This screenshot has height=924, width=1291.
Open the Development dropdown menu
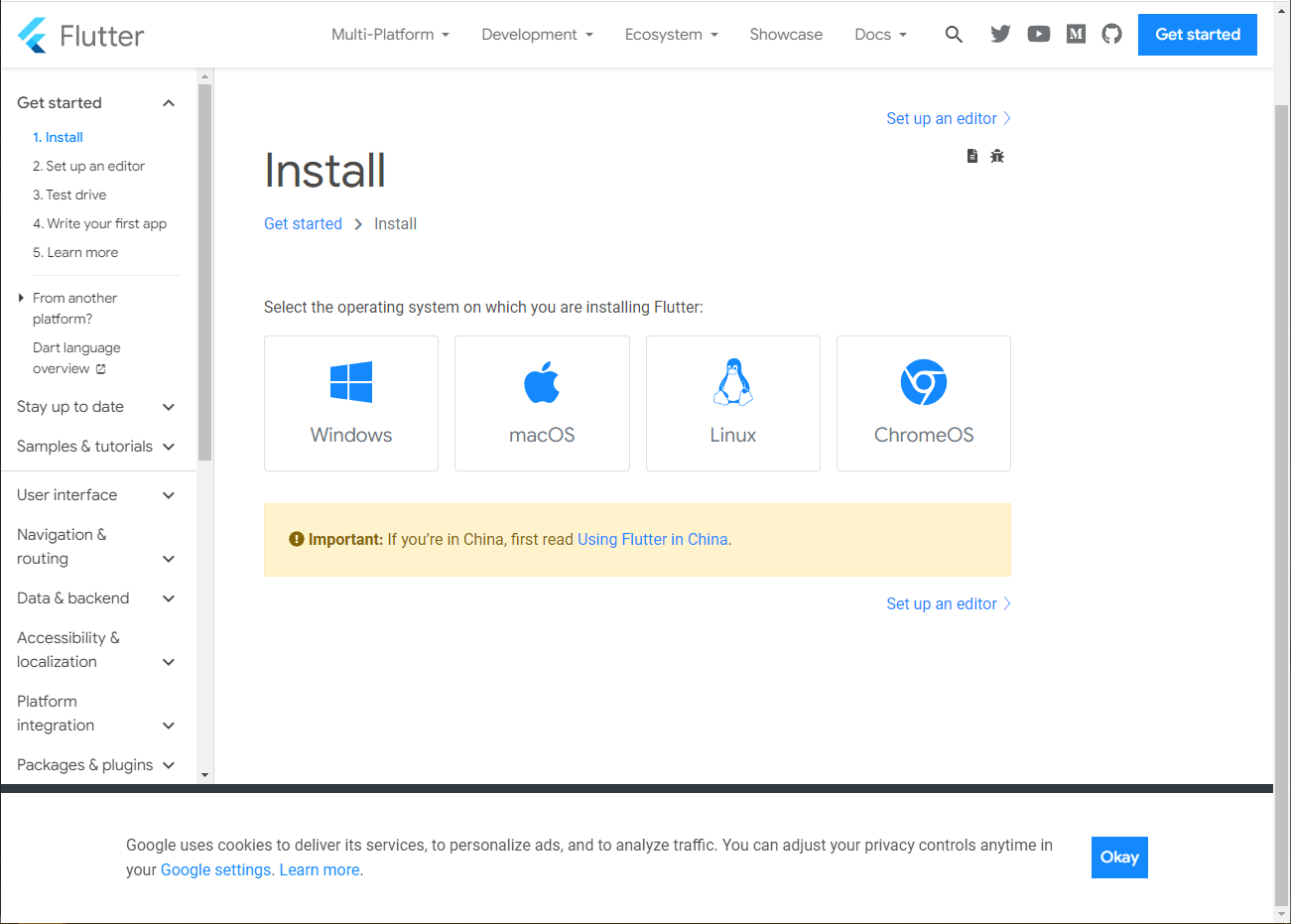pos(537,35)
